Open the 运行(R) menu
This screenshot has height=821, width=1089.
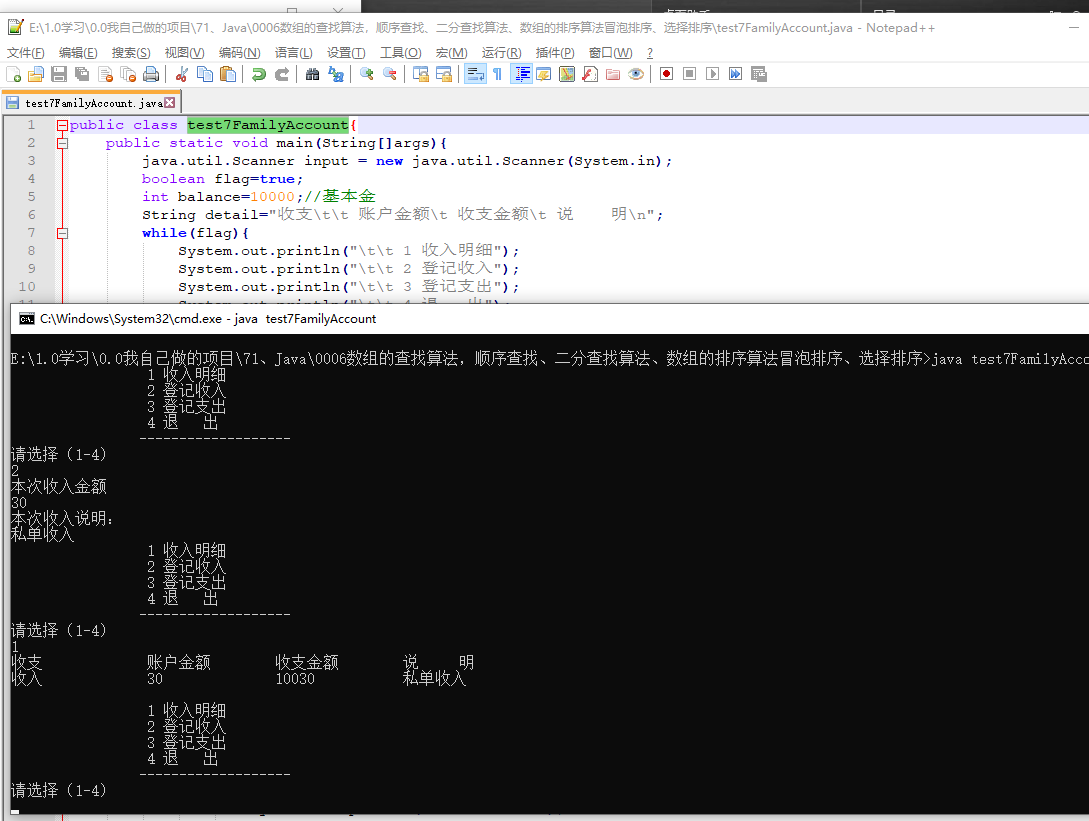pos(501,53)
